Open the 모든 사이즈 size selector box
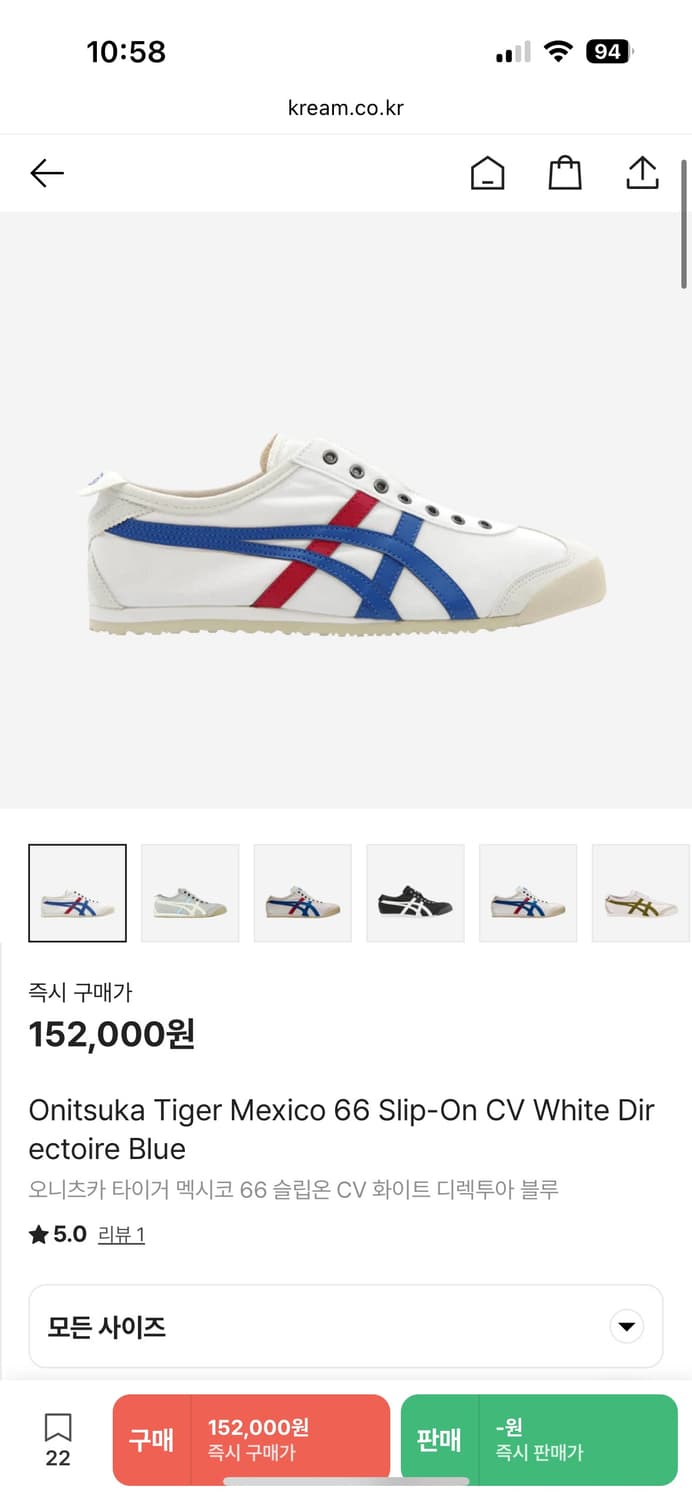The width and height of the screenshot is (692, 1500). 346,1327
